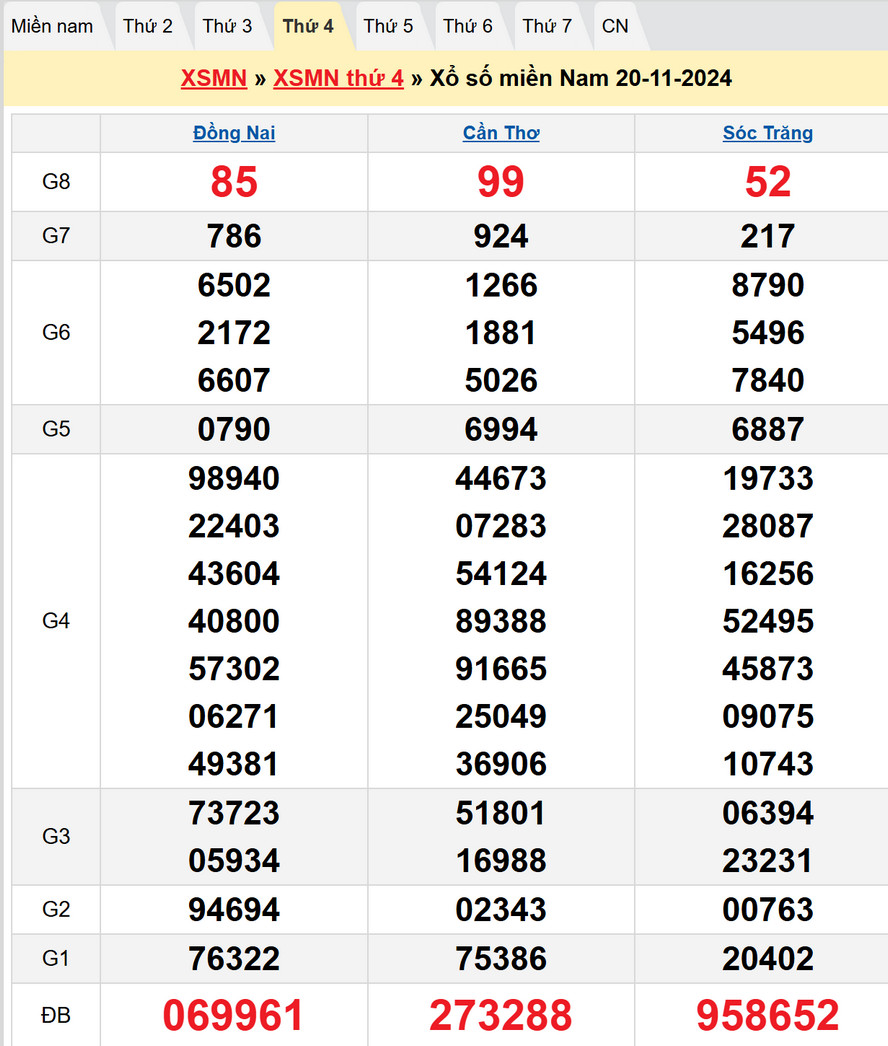Click the G8 number 85

pyautogui.click(x=234, y=182)
